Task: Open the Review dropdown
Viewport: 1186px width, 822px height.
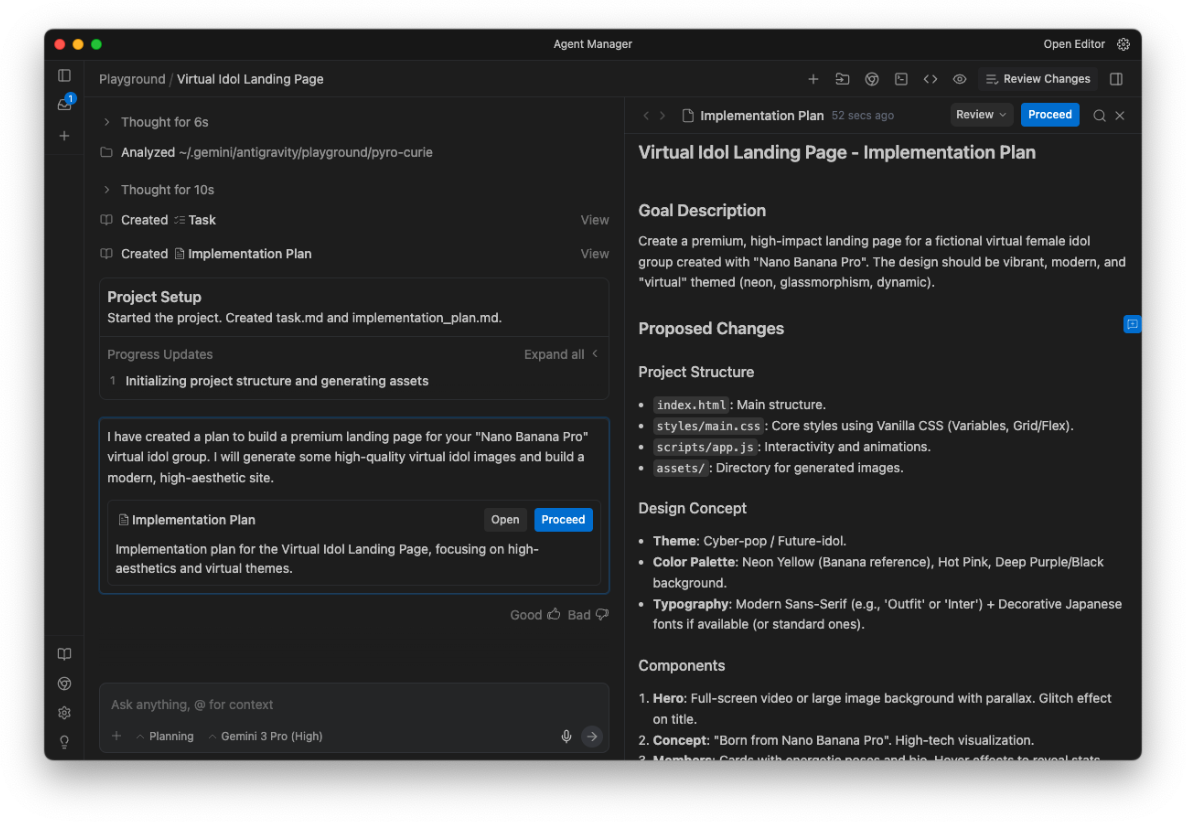Action: click(x=981, y=115)
